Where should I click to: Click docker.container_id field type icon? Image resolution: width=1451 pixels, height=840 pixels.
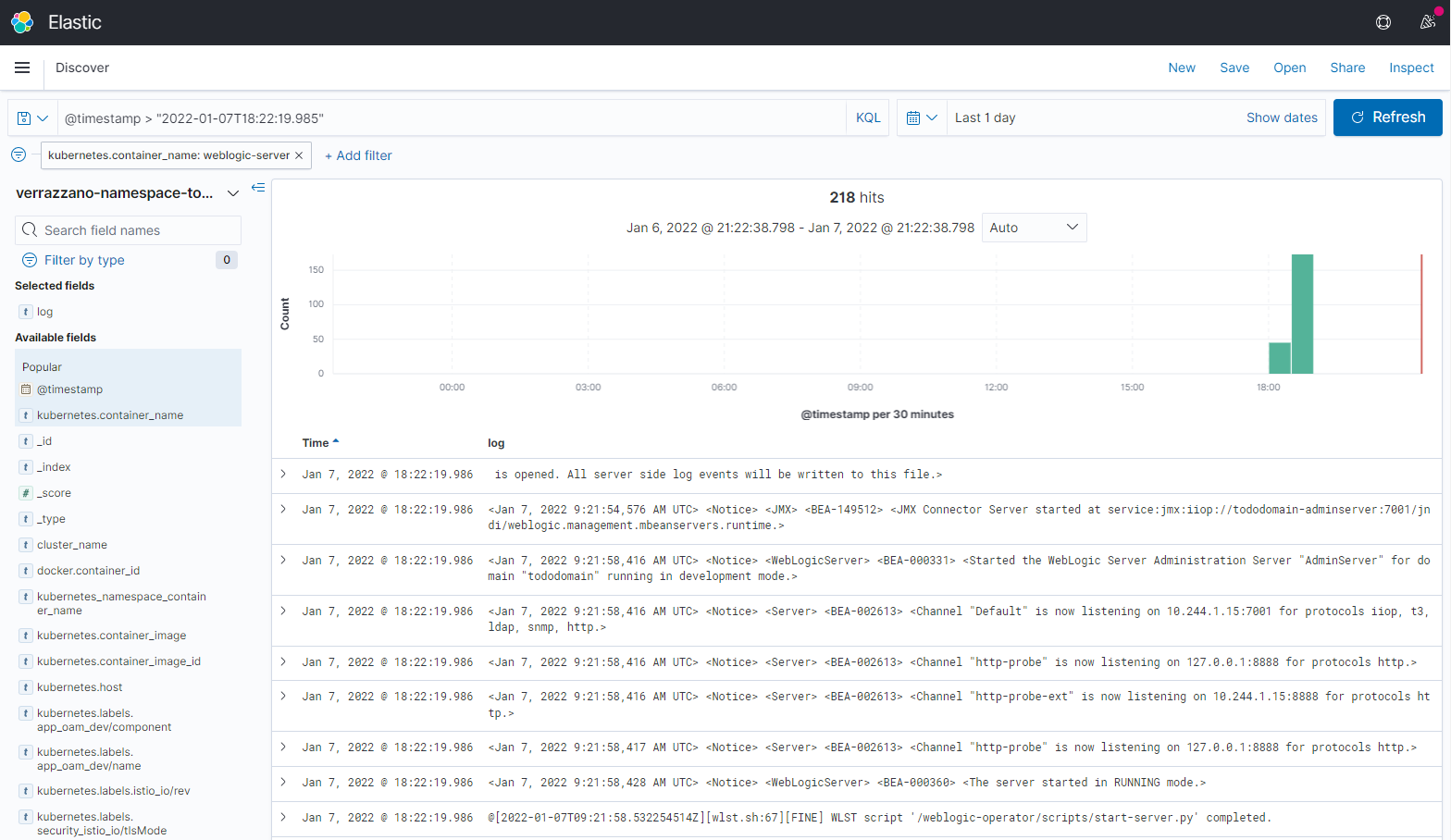[26, 571]
